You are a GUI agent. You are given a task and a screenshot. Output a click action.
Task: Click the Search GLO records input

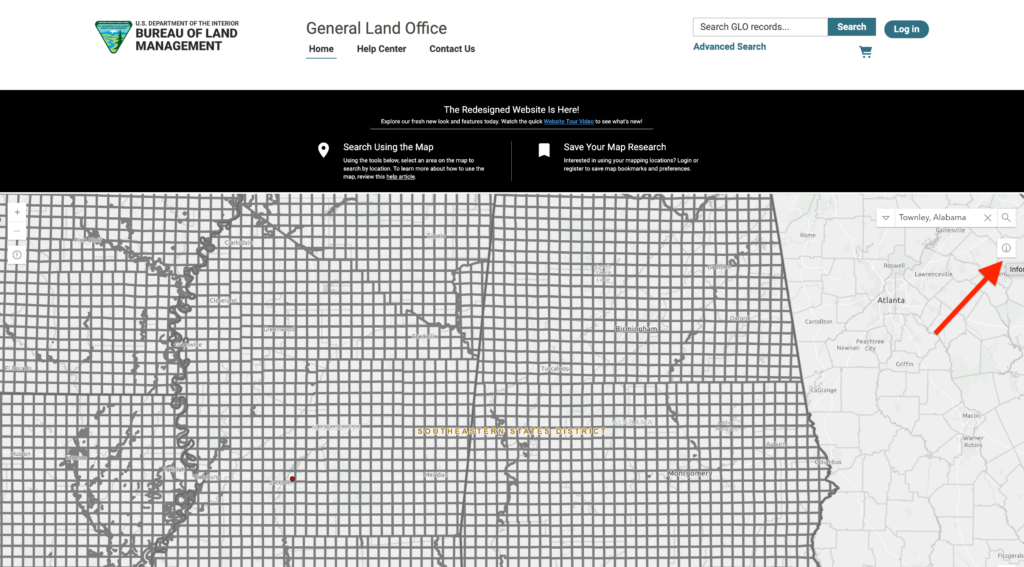[760, 27]
